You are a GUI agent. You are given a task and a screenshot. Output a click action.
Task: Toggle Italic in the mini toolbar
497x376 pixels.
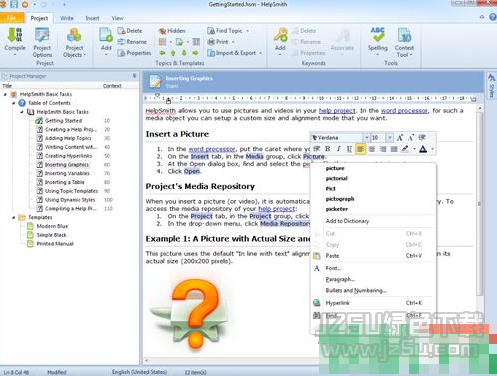click(x=338, y=149)
